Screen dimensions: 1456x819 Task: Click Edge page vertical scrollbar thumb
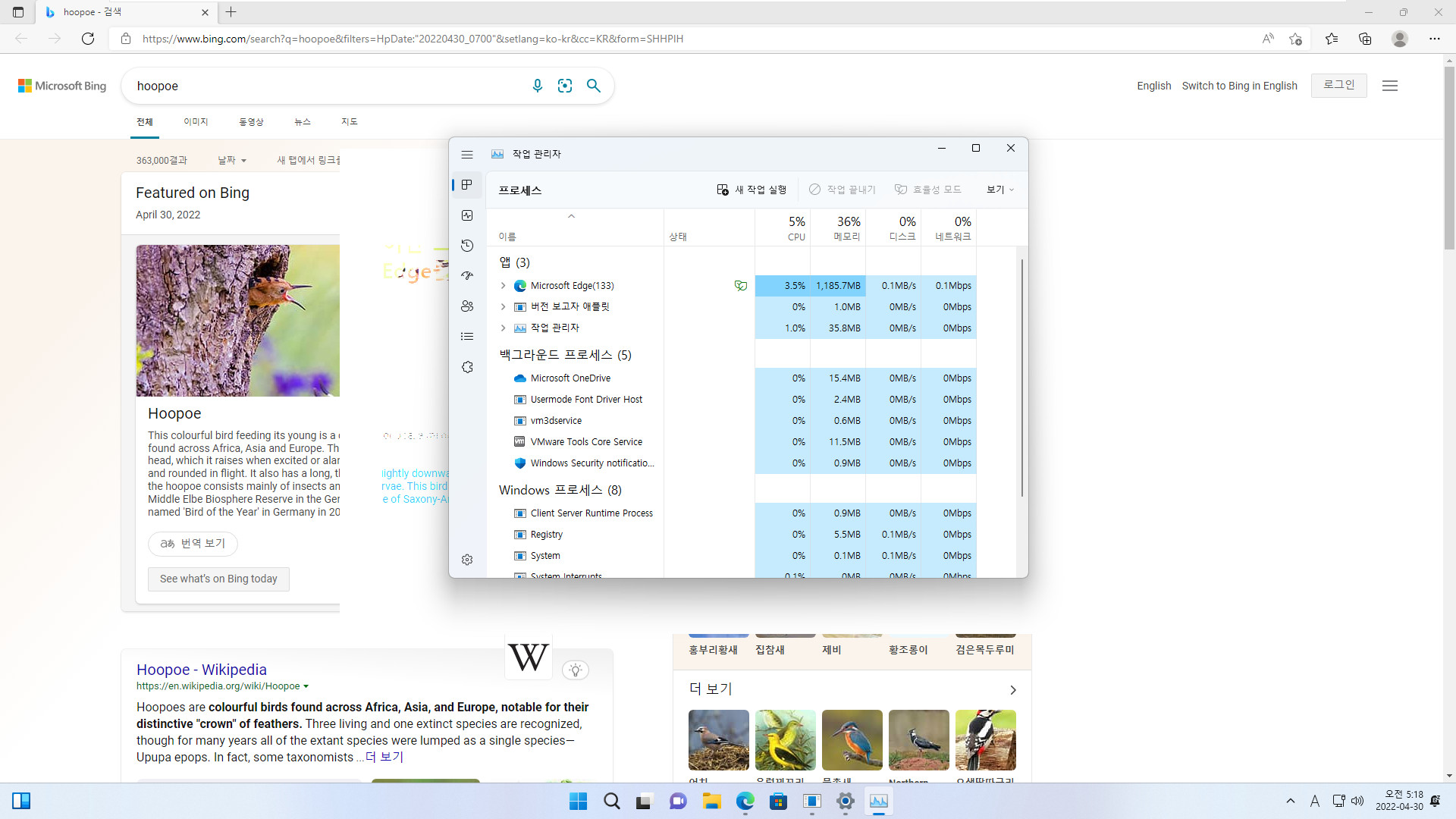pyautogui.click(x=1449, y=158)
